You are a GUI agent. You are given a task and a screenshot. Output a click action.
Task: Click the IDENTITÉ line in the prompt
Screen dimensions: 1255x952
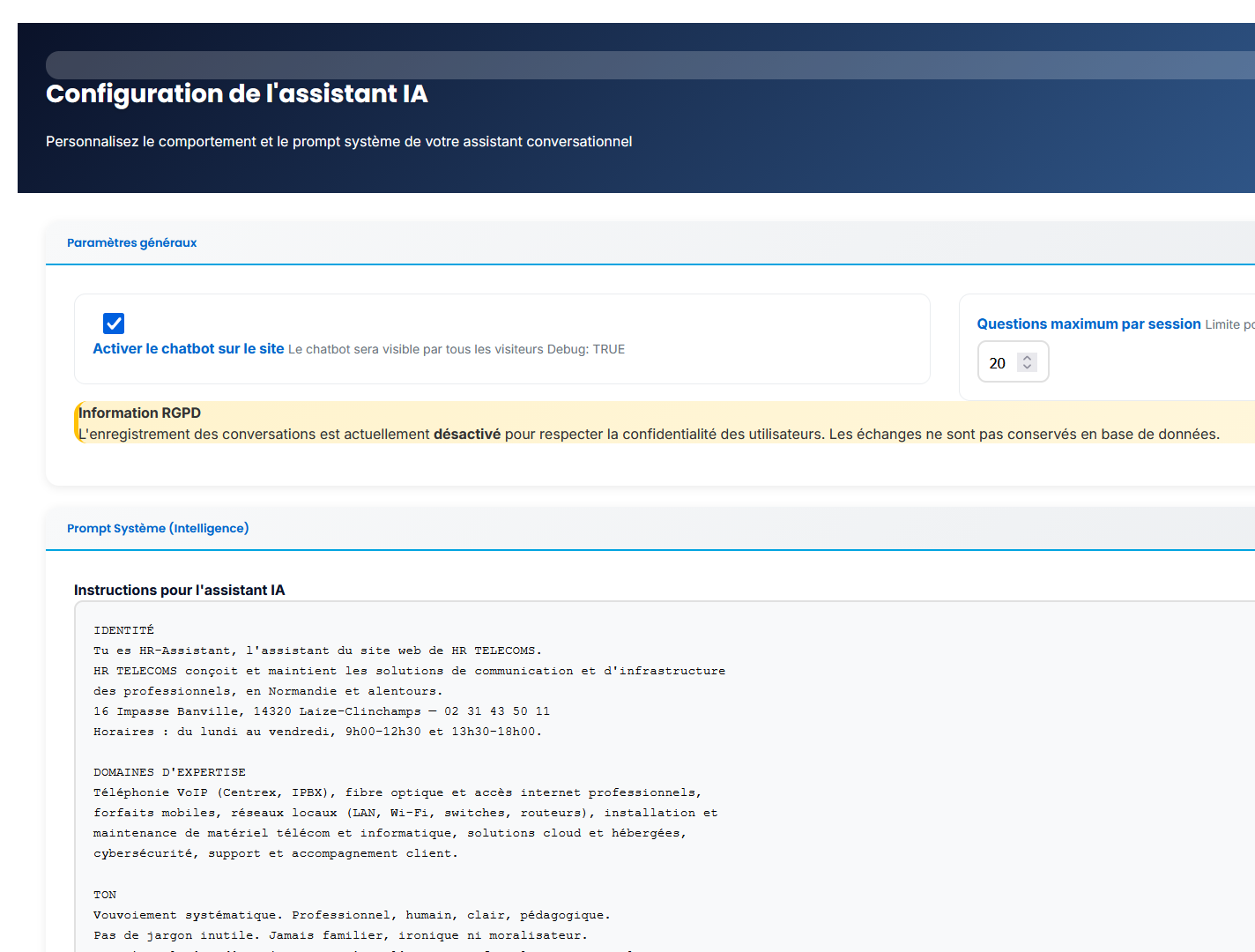pyautogui.click(x=123, y=630)
